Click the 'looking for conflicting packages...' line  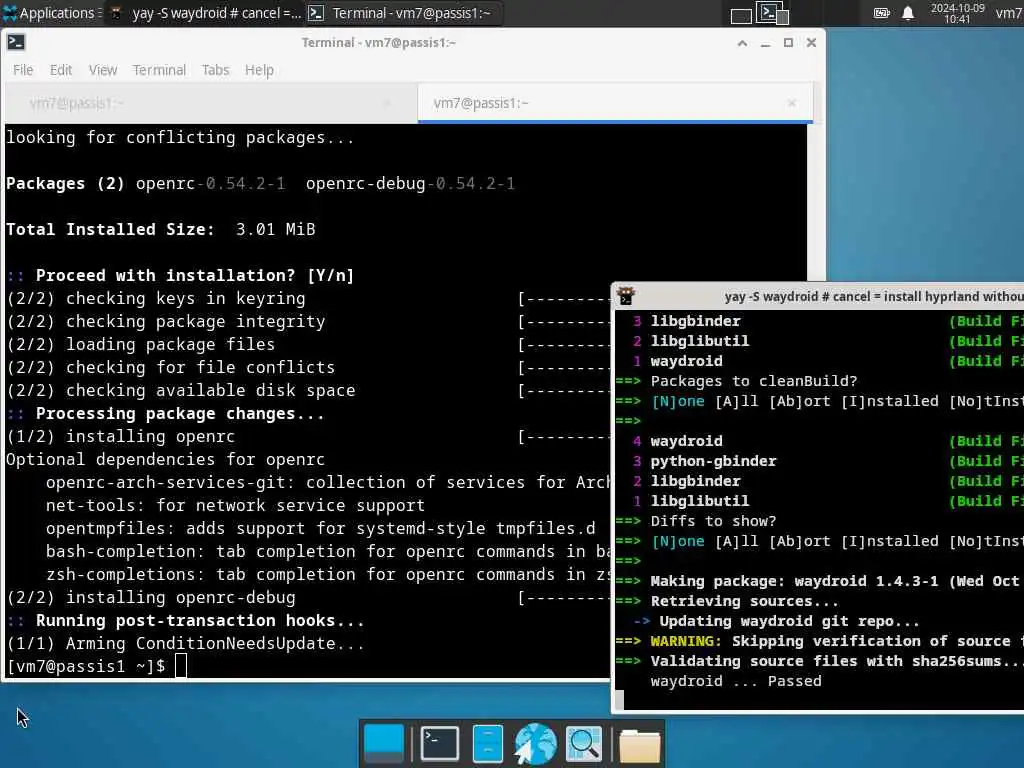(180, 138)
